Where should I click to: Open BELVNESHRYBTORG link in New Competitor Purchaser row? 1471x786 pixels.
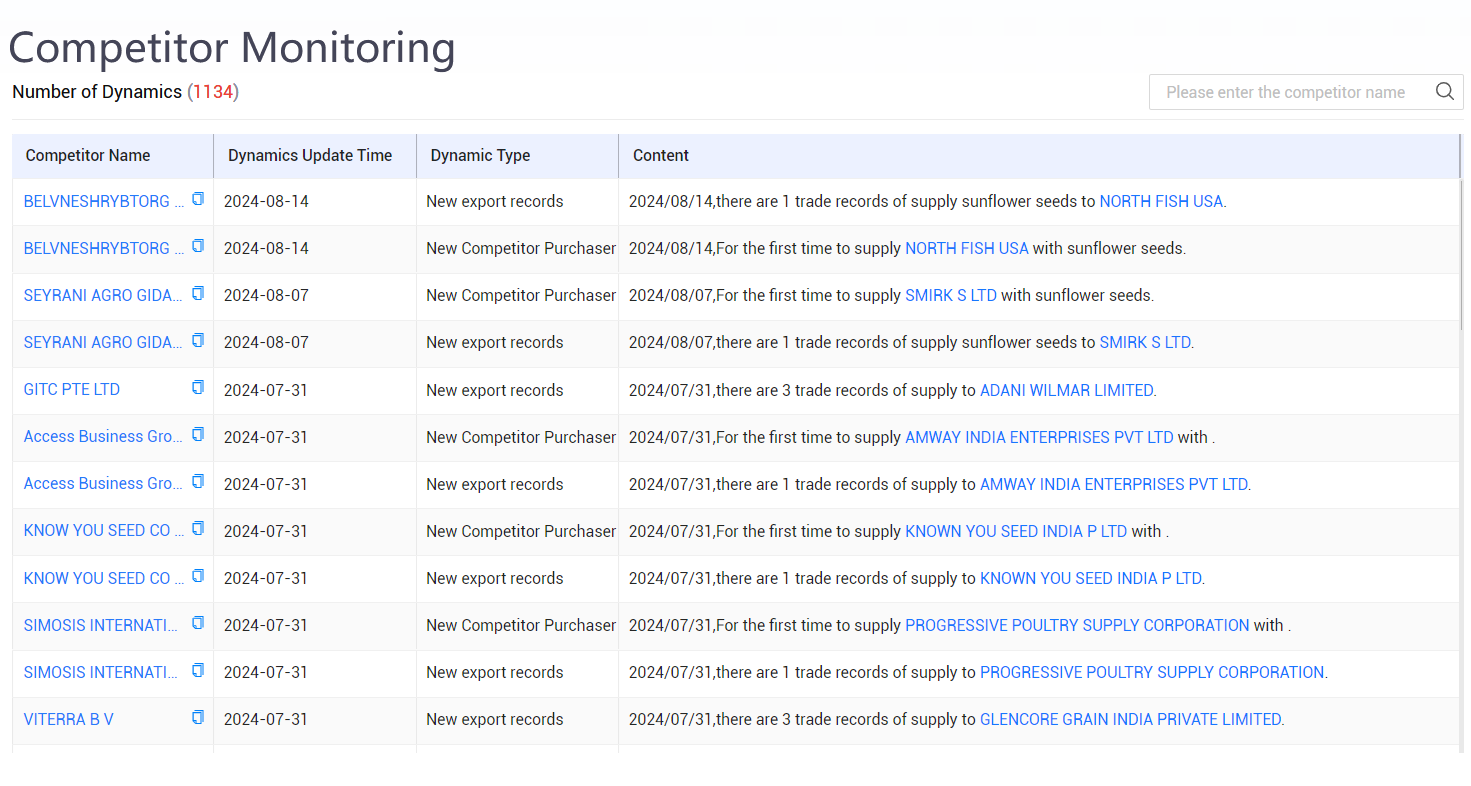104,248
